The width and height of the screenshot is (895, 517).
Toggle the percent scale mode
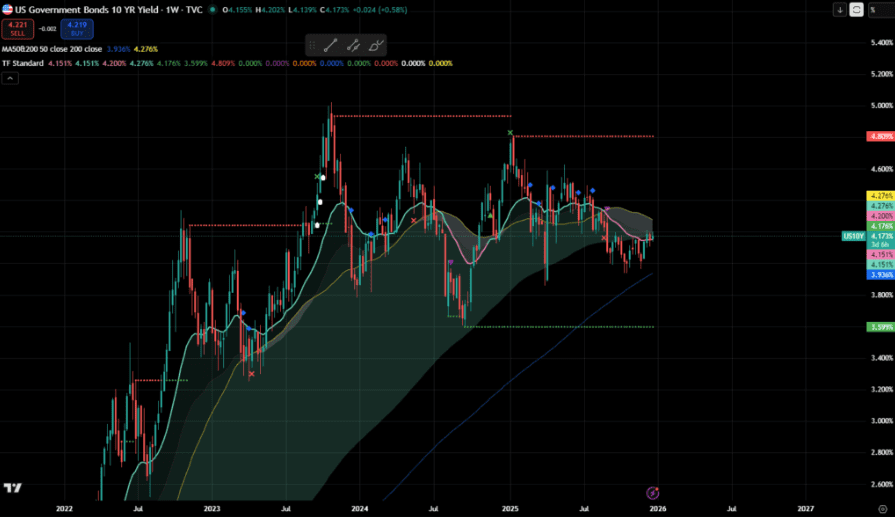[875, 10]
